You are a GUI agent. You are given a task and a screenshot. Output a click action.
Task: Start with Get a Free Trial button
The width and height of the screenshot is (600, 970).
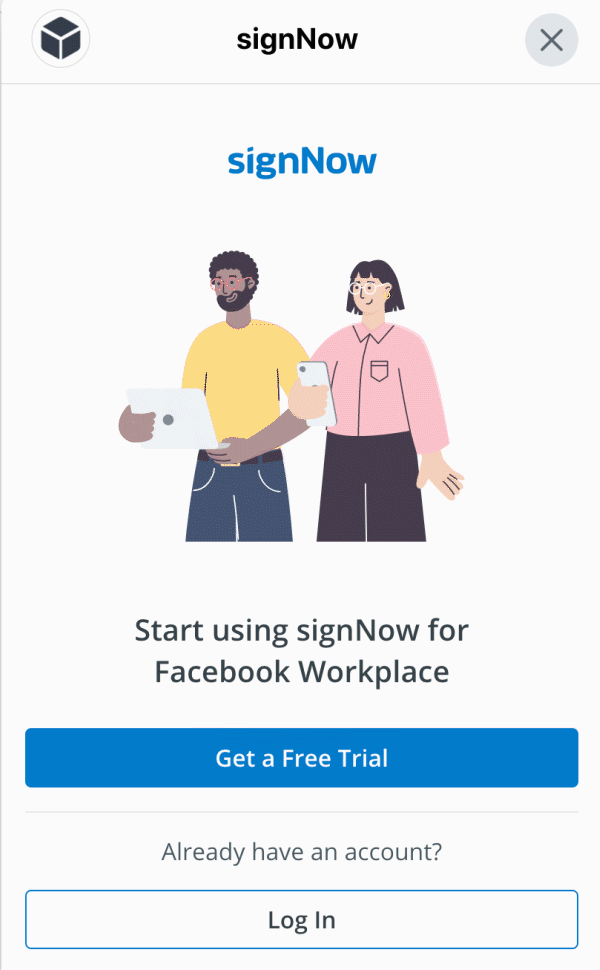tap(302, 758)
